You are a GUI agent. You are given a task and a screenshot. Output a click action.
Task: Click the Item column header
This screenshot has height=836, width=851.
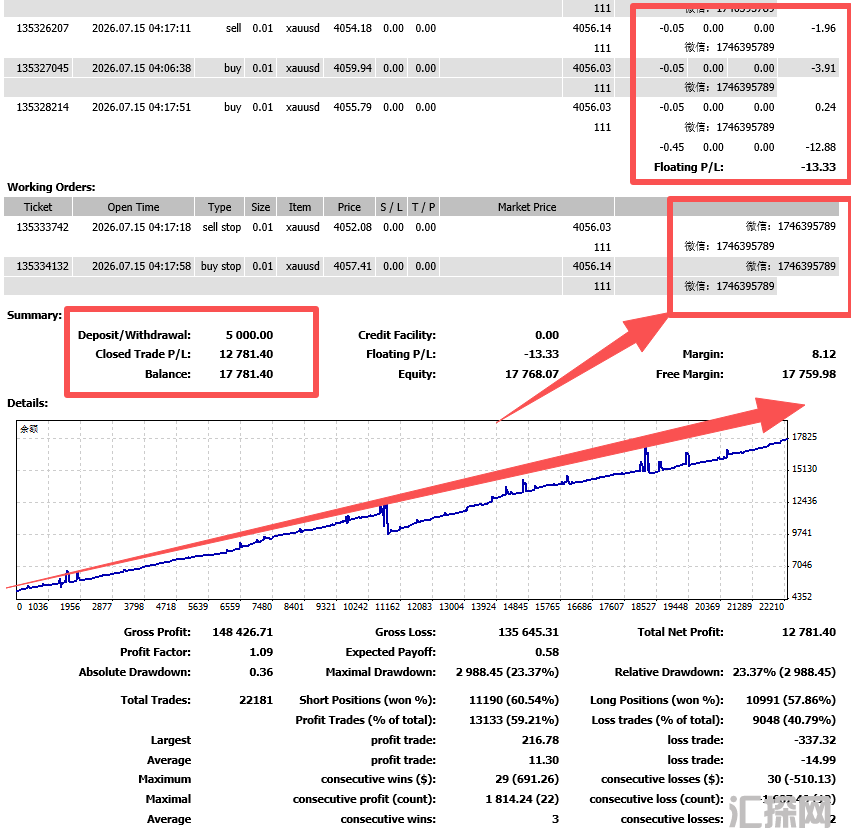[300, 207]
